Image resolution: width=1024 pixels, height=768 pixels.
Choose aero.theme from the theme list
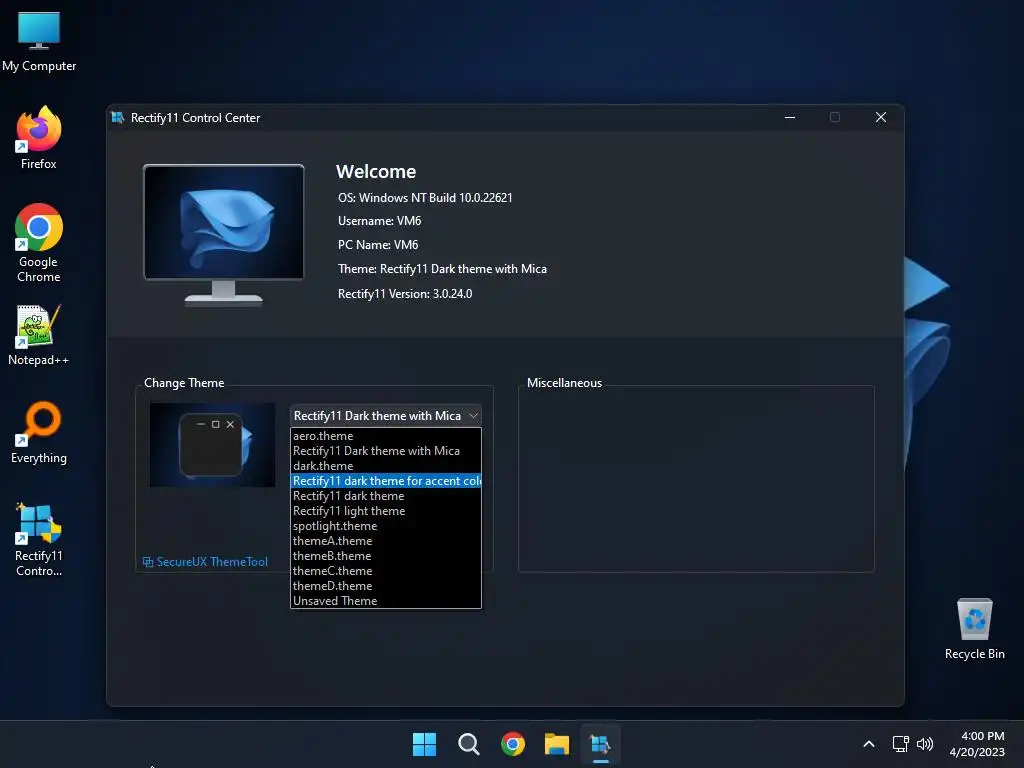coord(385,436)
